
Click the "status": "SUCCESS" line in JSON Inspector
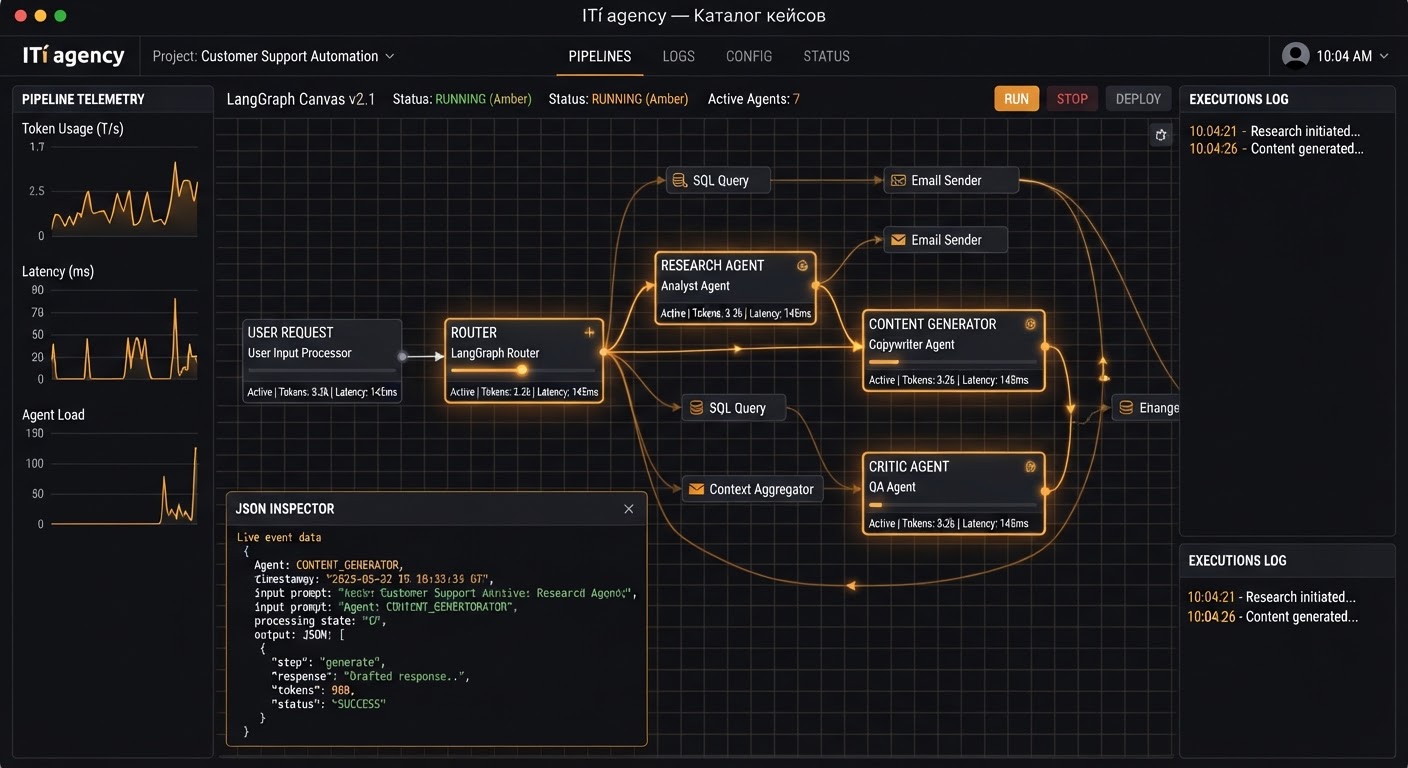coord(328,704)
